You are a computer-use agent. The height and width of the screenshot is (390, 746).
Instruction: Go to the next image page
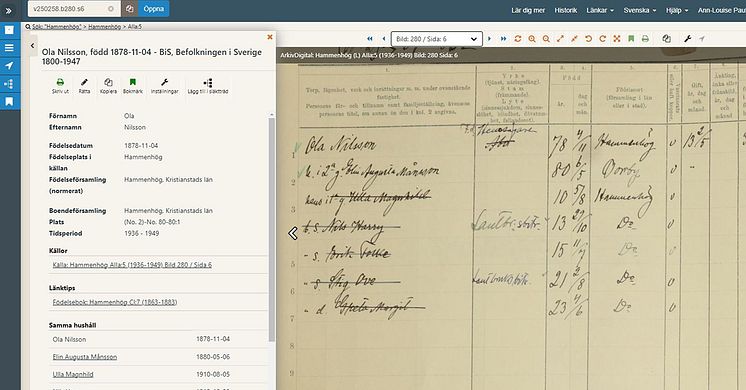click(x=489, y=39)
